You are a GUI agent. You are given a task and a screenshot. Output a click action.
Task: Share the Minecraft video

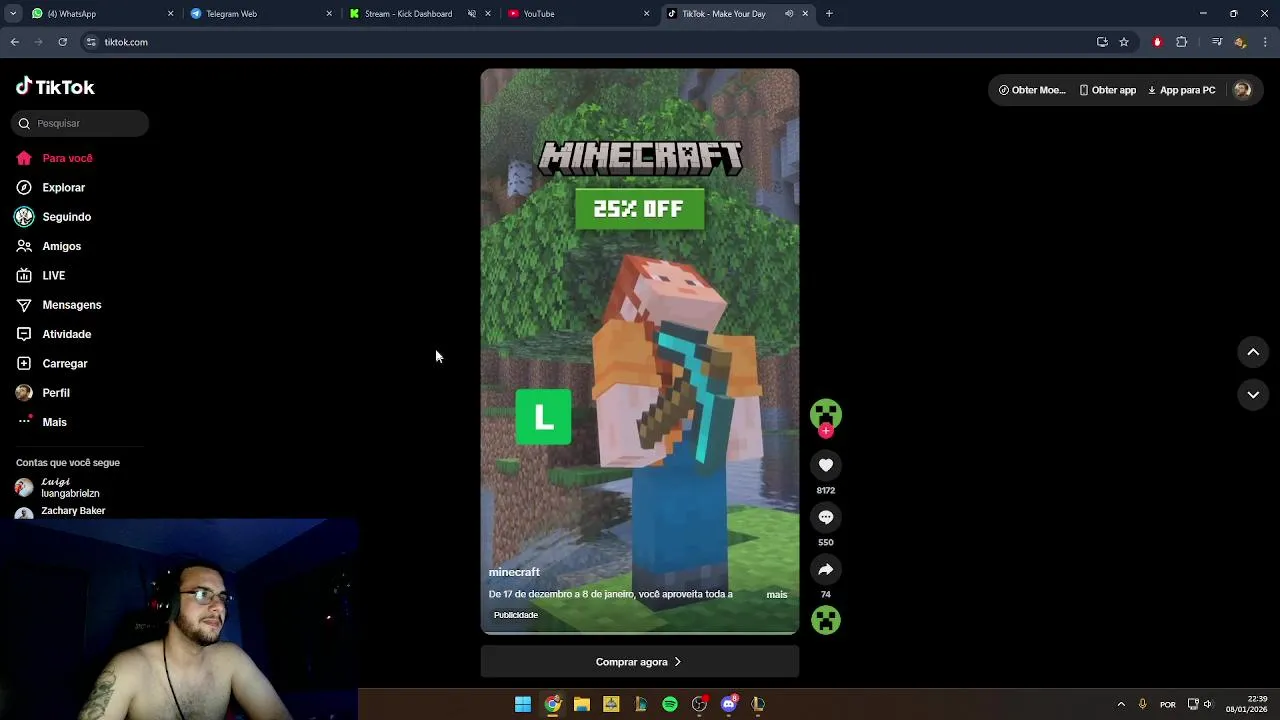(x=826, y=569)
